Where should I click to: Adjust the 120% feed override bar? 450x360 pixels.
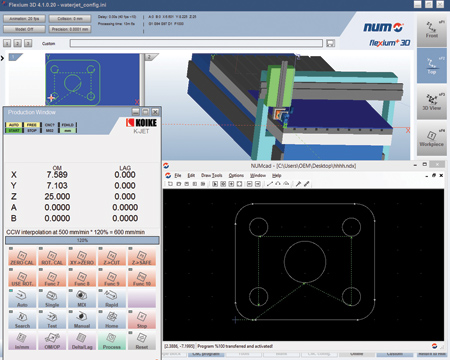click(x=82, y=240)
